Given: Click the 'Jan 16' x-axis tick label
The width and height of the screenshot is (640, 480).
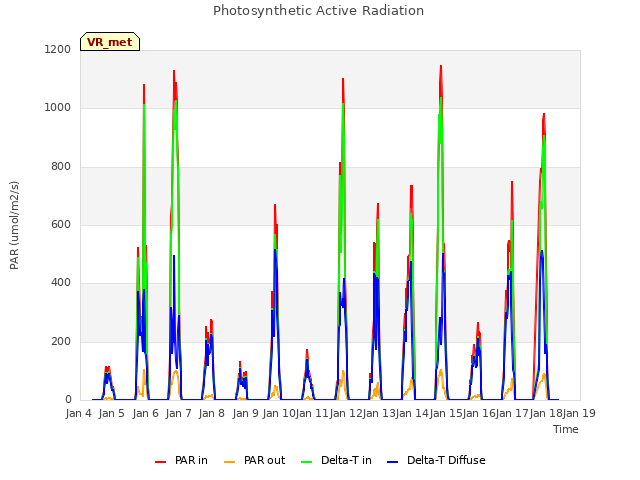Looking at the screenshot, I should pos(479,413).
